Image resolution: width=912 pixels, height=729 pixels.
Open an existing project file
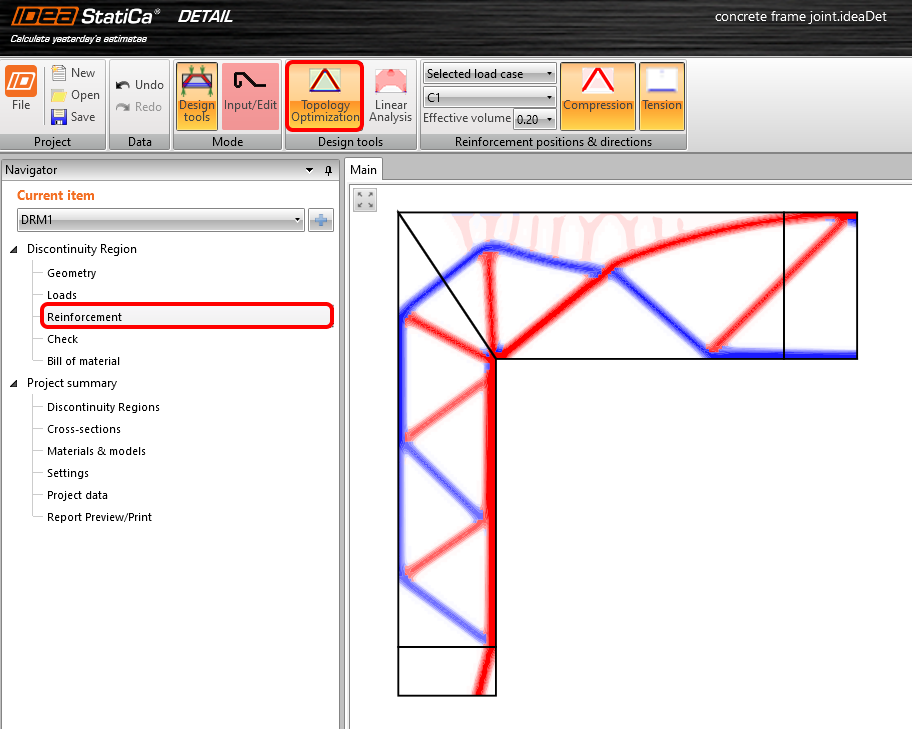(x=75, y=95)
